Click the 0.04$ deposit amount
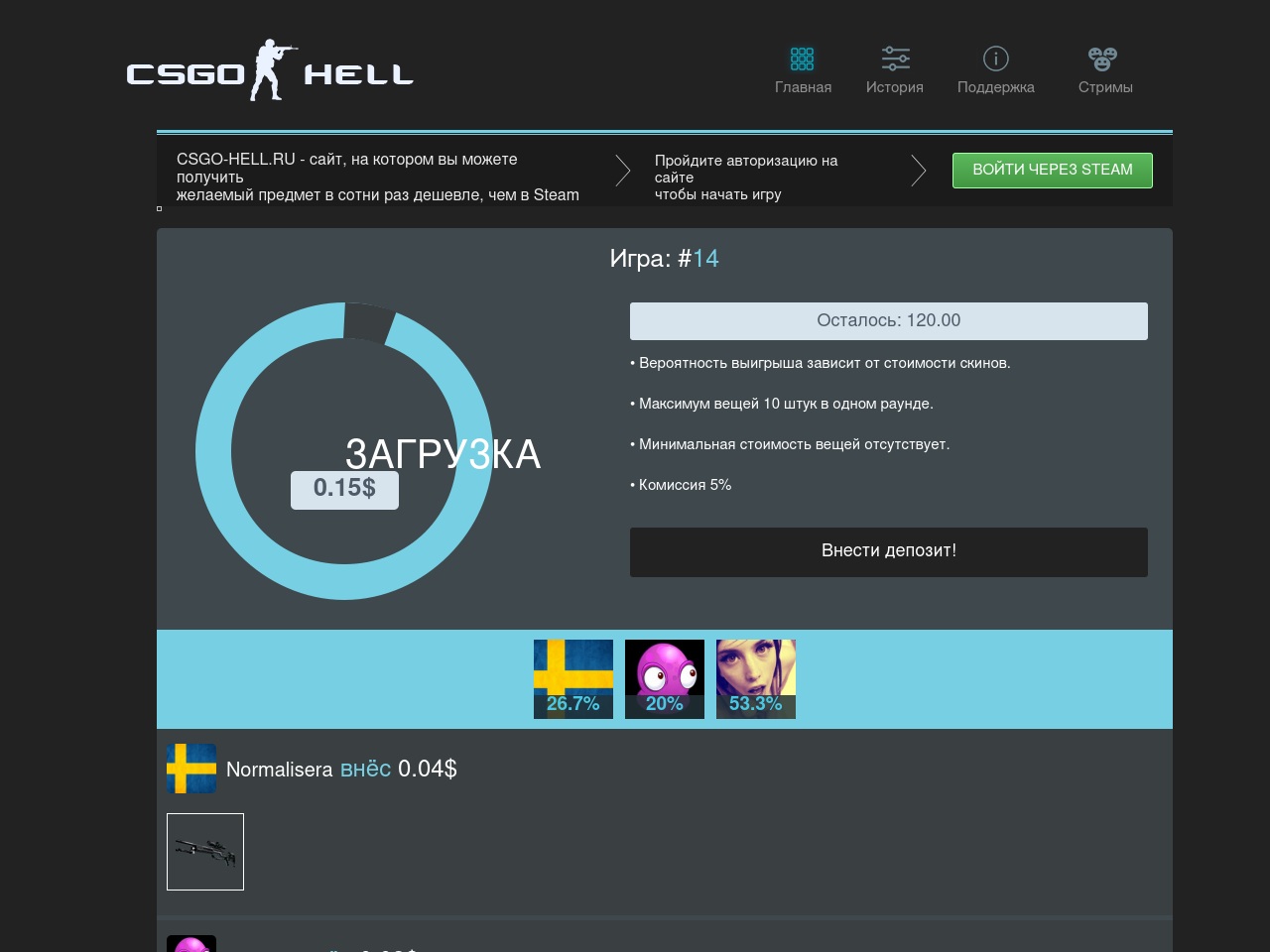 pyautogui.click(x=428, y=769)
